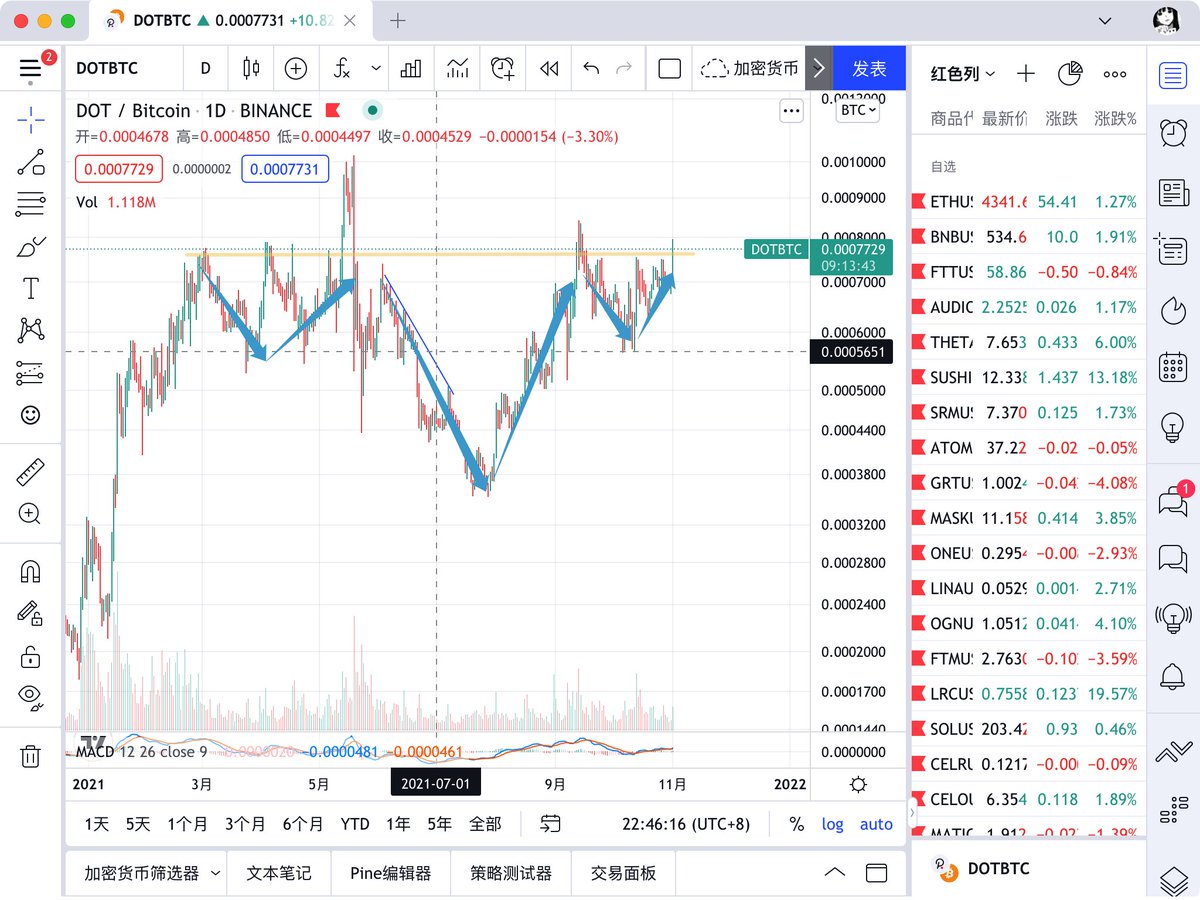Add a symbol to the watchlist with the plus

[x=1026, y=74]
